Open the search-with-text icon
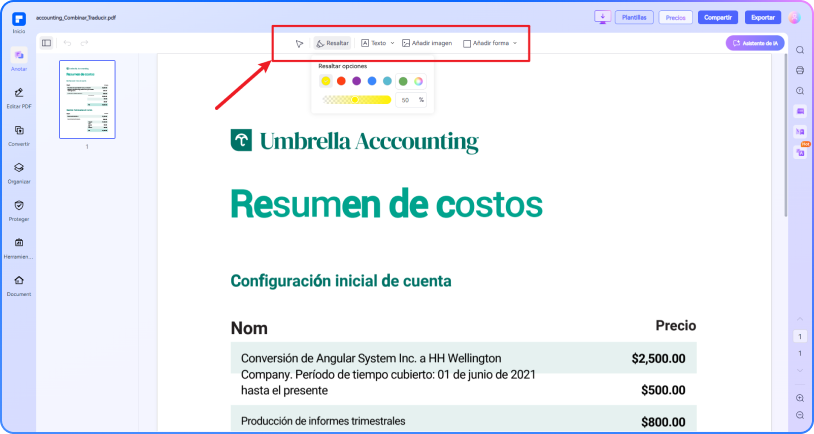Viewport: 814px width, 434px height. [x=800, y=91]
